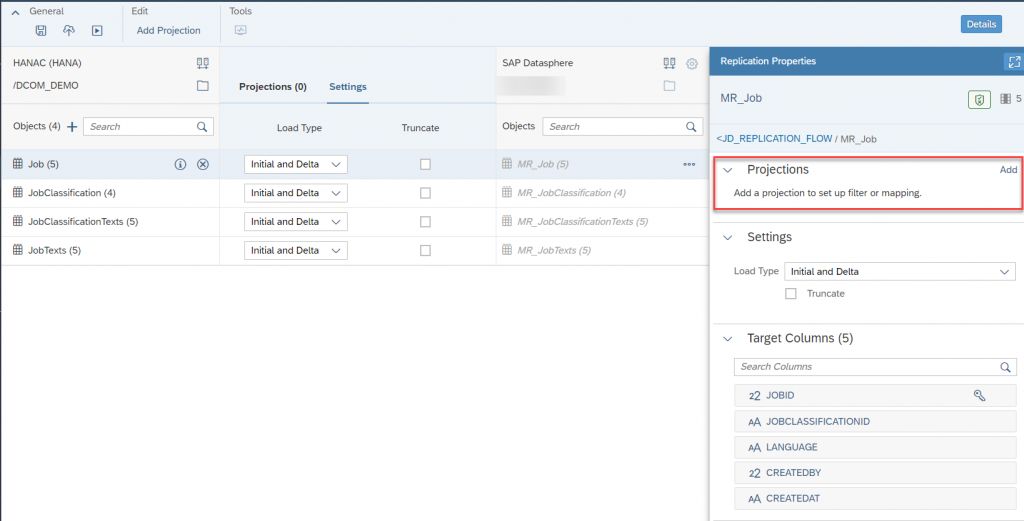The image size is (1024, 521).
Task: Collapse the Projections section chevron
Action: coord(728,170)
